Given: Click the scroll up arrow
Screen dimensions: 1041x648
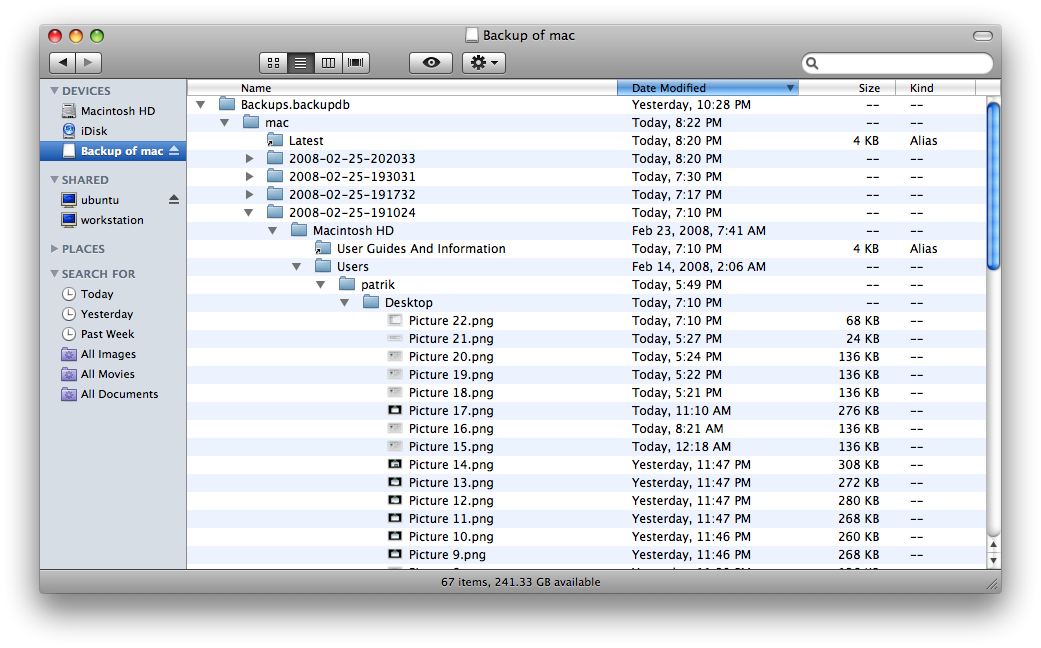Looking at the screenshot, I should 993,544.
